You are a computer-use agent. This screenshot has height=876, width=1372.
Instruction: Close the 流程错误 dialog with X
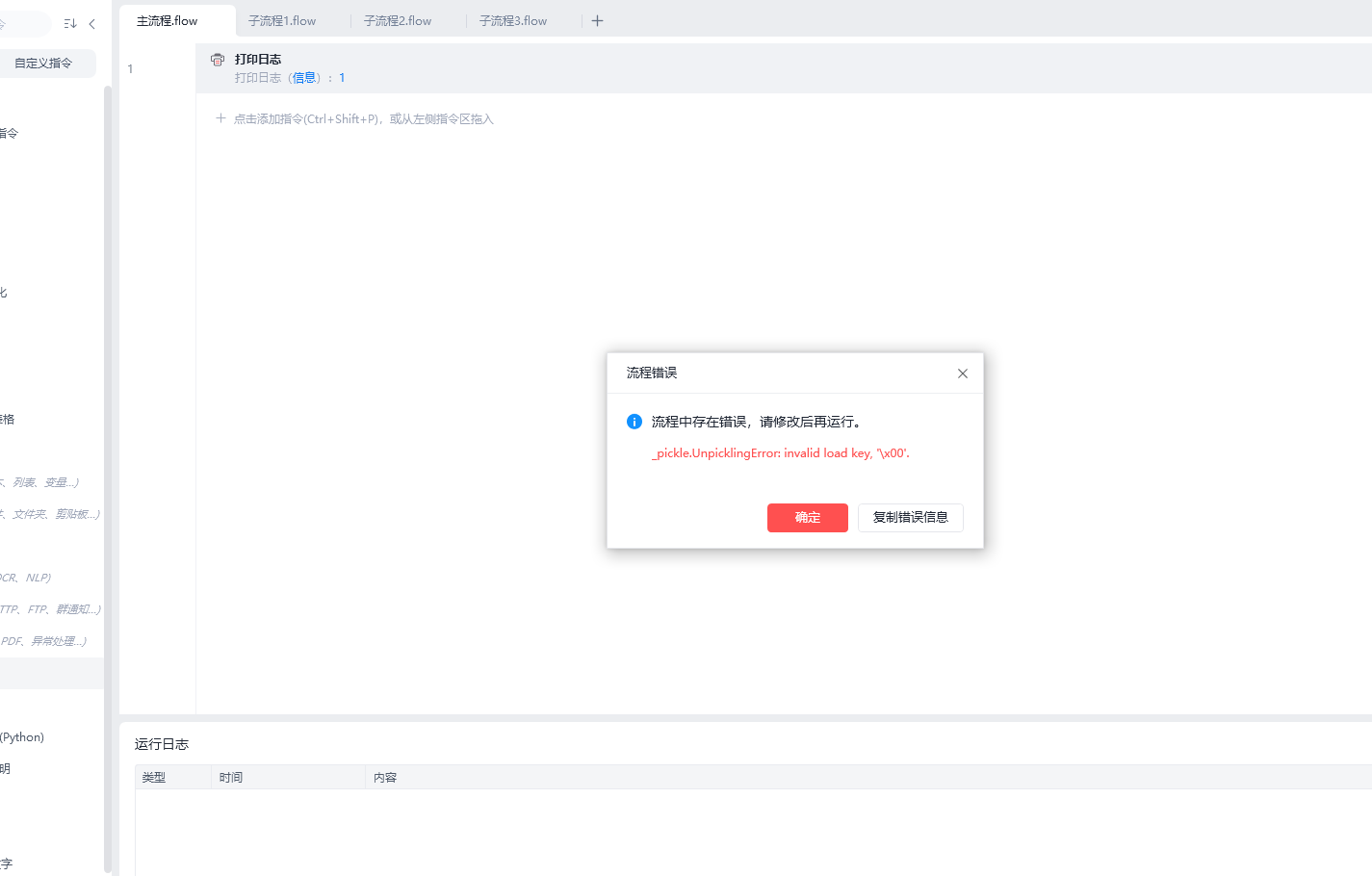pyautogui.click(x=962, y=374)
